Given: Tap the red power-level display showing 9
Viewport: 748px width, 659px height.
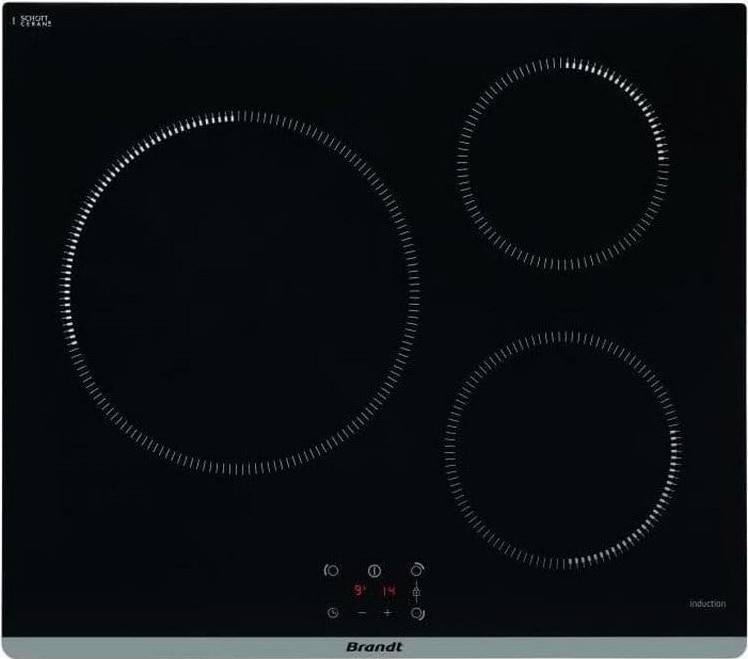Looking at the screenshot, I should 360,591.
